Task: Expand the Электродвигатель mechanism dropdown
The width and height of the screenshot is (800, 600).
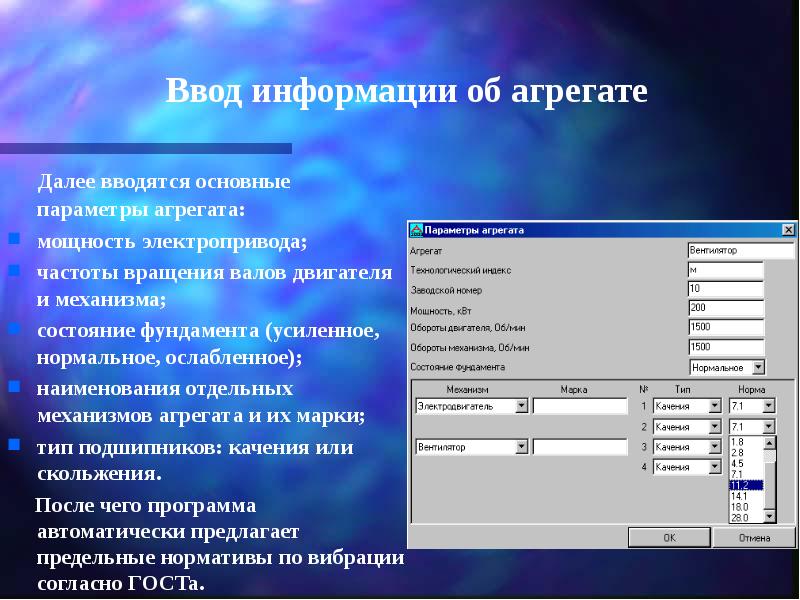Action: (521, 406)
